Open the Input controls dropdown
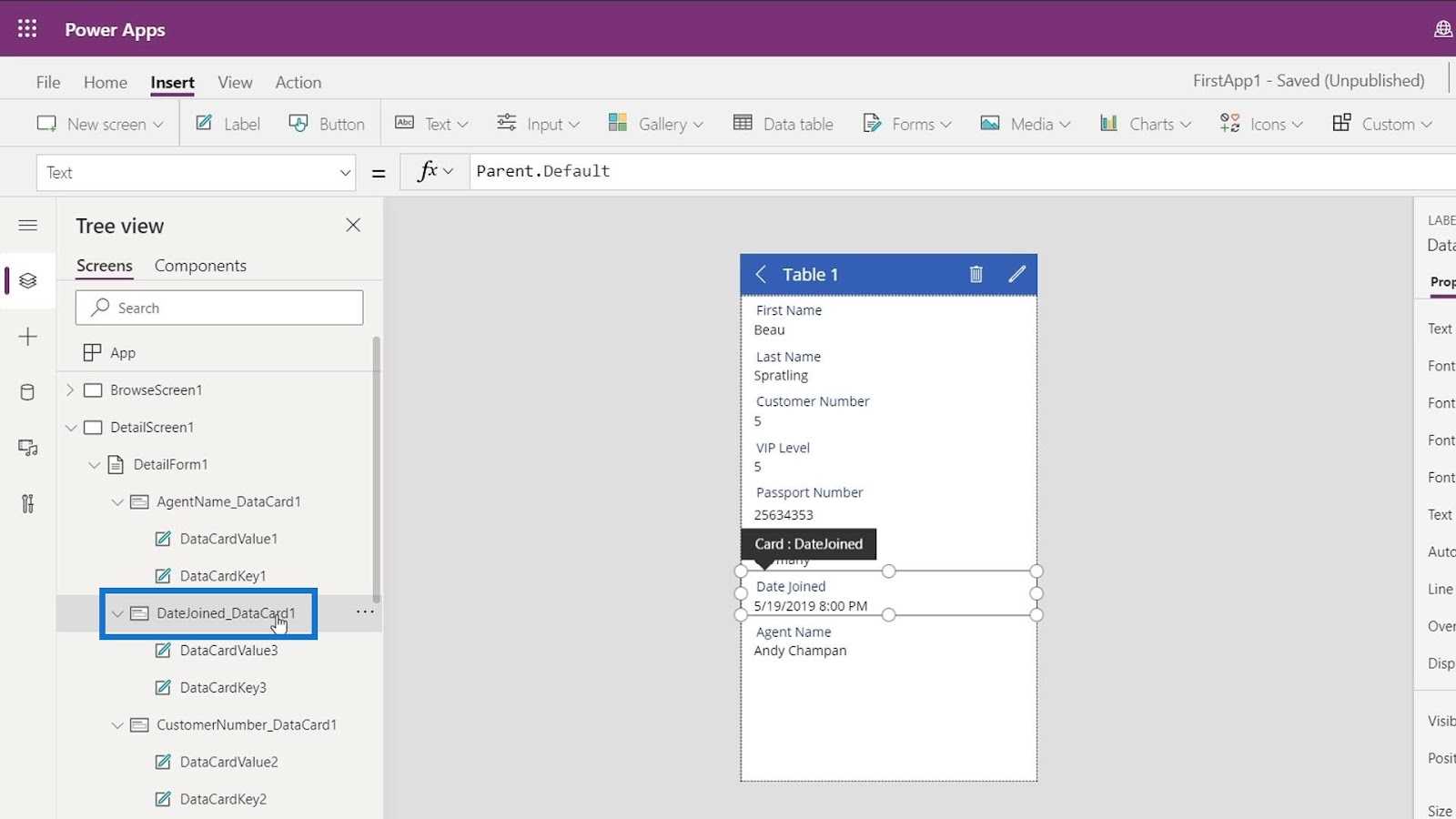Viewport: 1456px width, 819px height. point(538,124)
